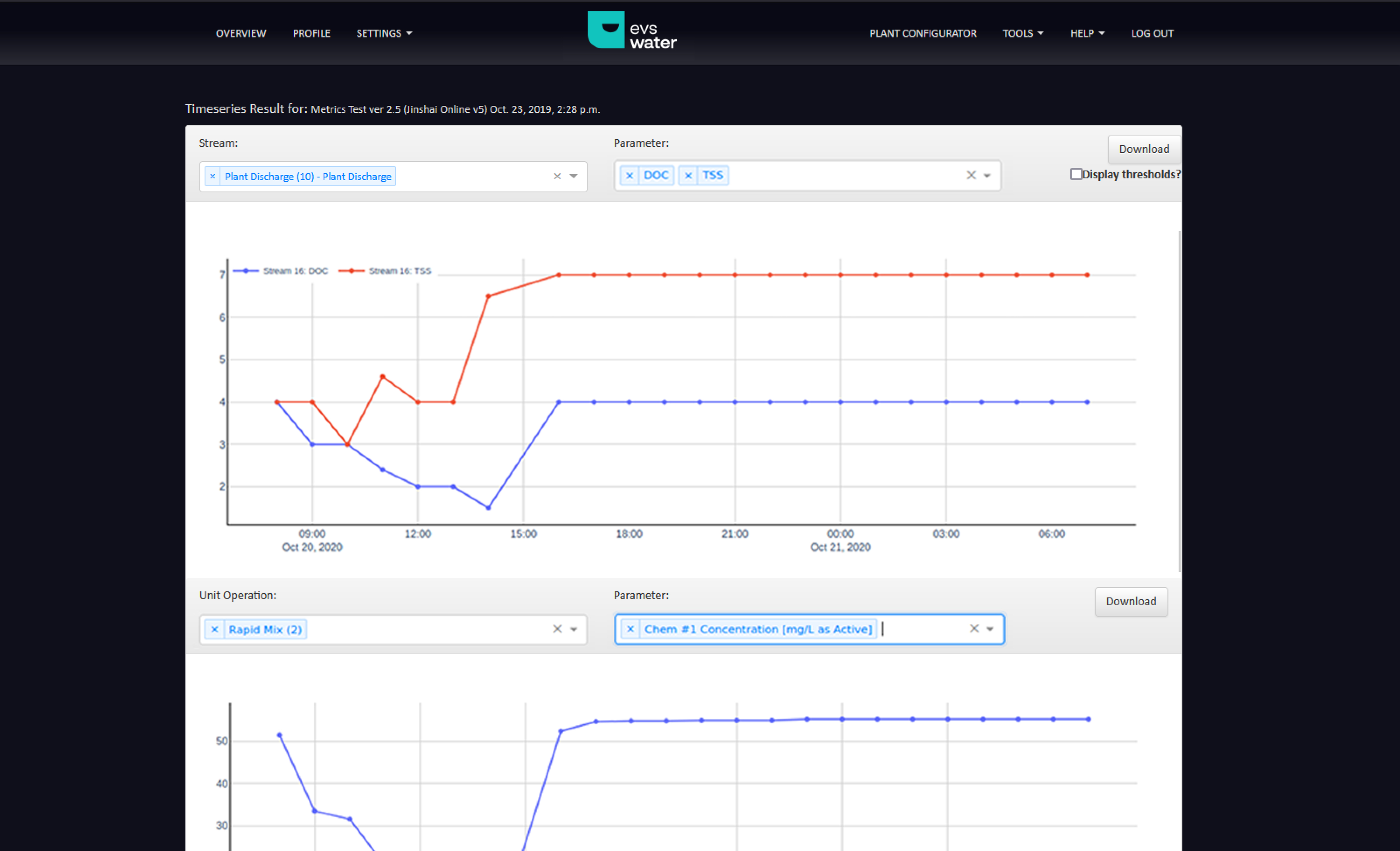
Task: Remove the Rapid Mix (2) tag
Action: click(x=214, y=629)
